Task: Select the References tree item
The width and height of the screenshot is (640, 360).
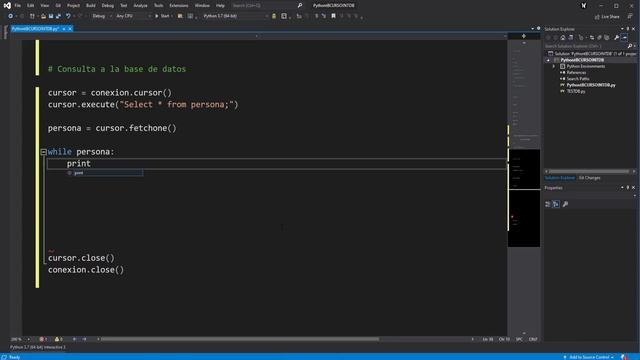Action: click(576, 73)
